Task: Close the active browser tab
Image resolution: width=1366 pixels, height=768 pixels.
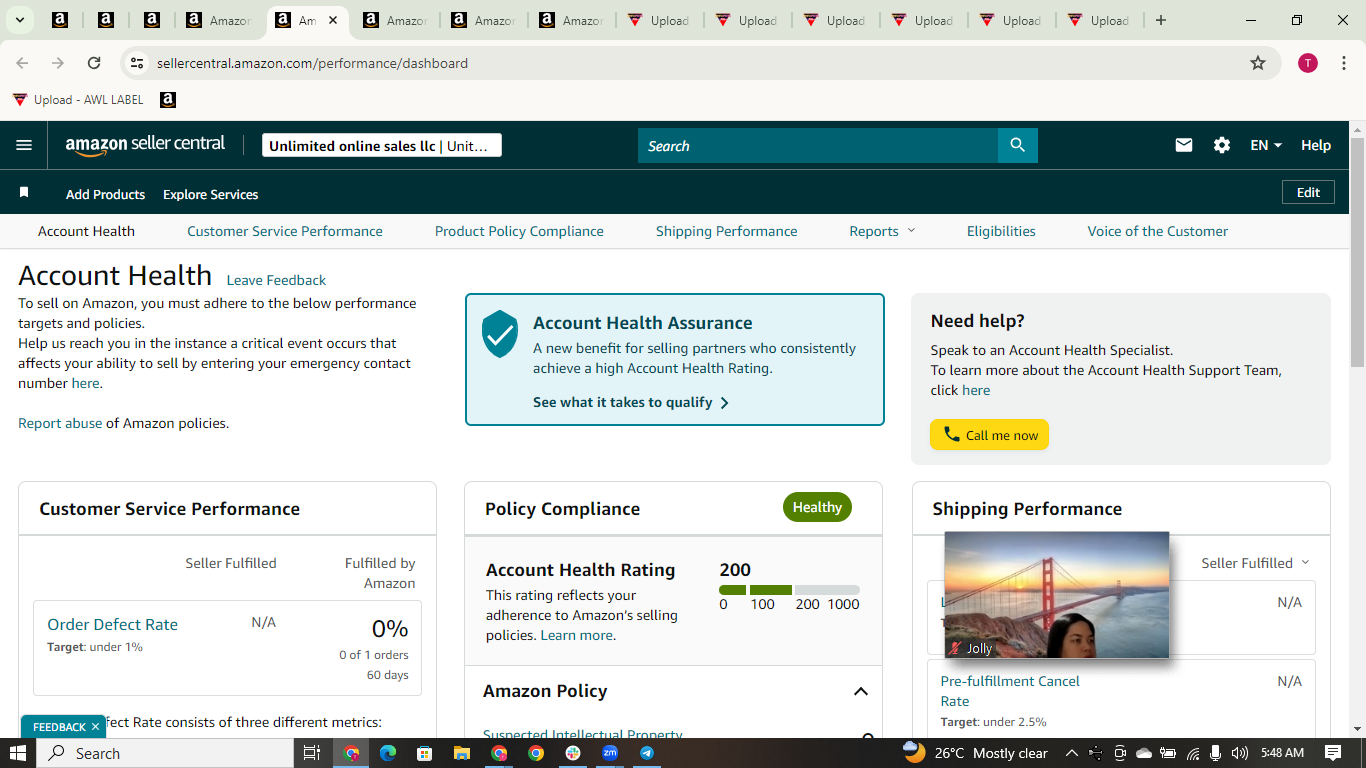Action: (333, 20)
